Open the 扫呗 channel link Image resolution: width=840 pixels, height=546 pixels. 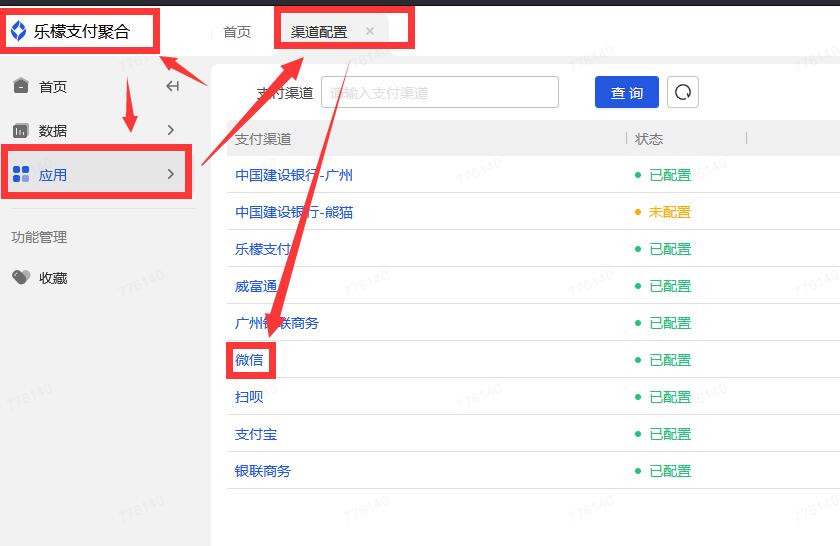[249, 397]
